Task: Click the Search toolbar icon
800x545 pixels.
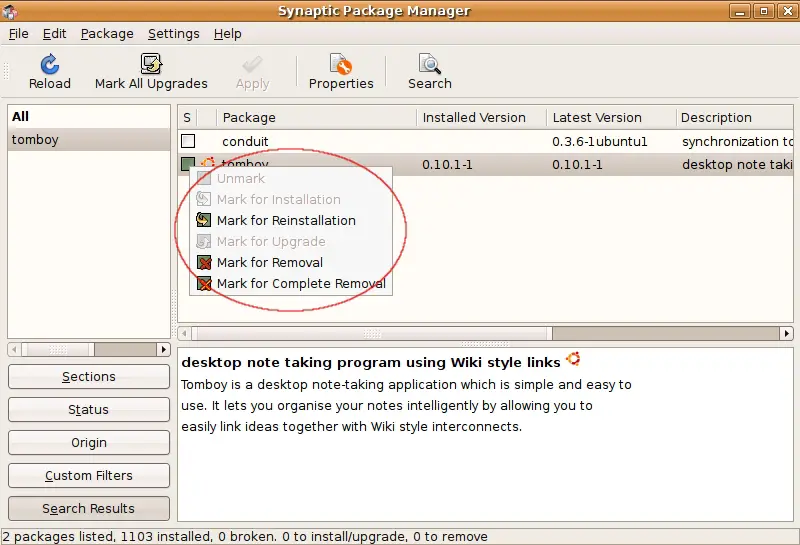Action: [x=430, y=64]
